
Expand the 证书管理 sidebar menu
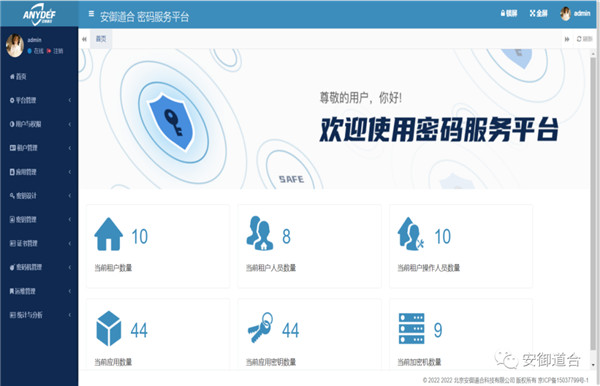(39, 243)
